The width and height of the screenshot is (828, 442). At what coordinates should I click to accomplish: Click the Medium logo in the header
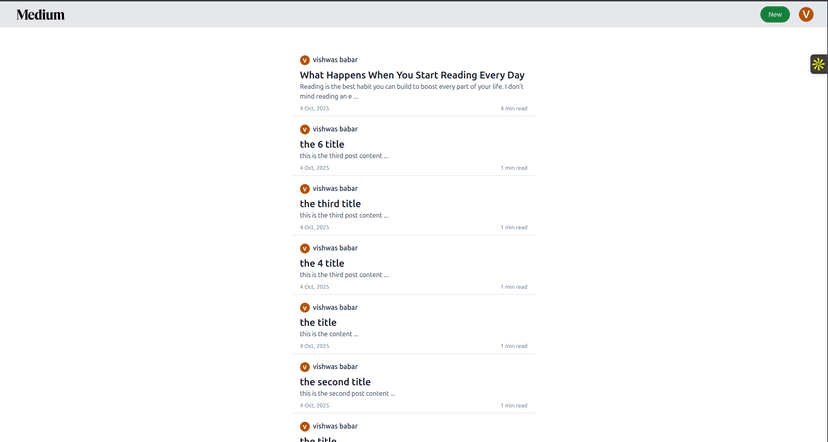pyautogui.click(x=40, y=15)
